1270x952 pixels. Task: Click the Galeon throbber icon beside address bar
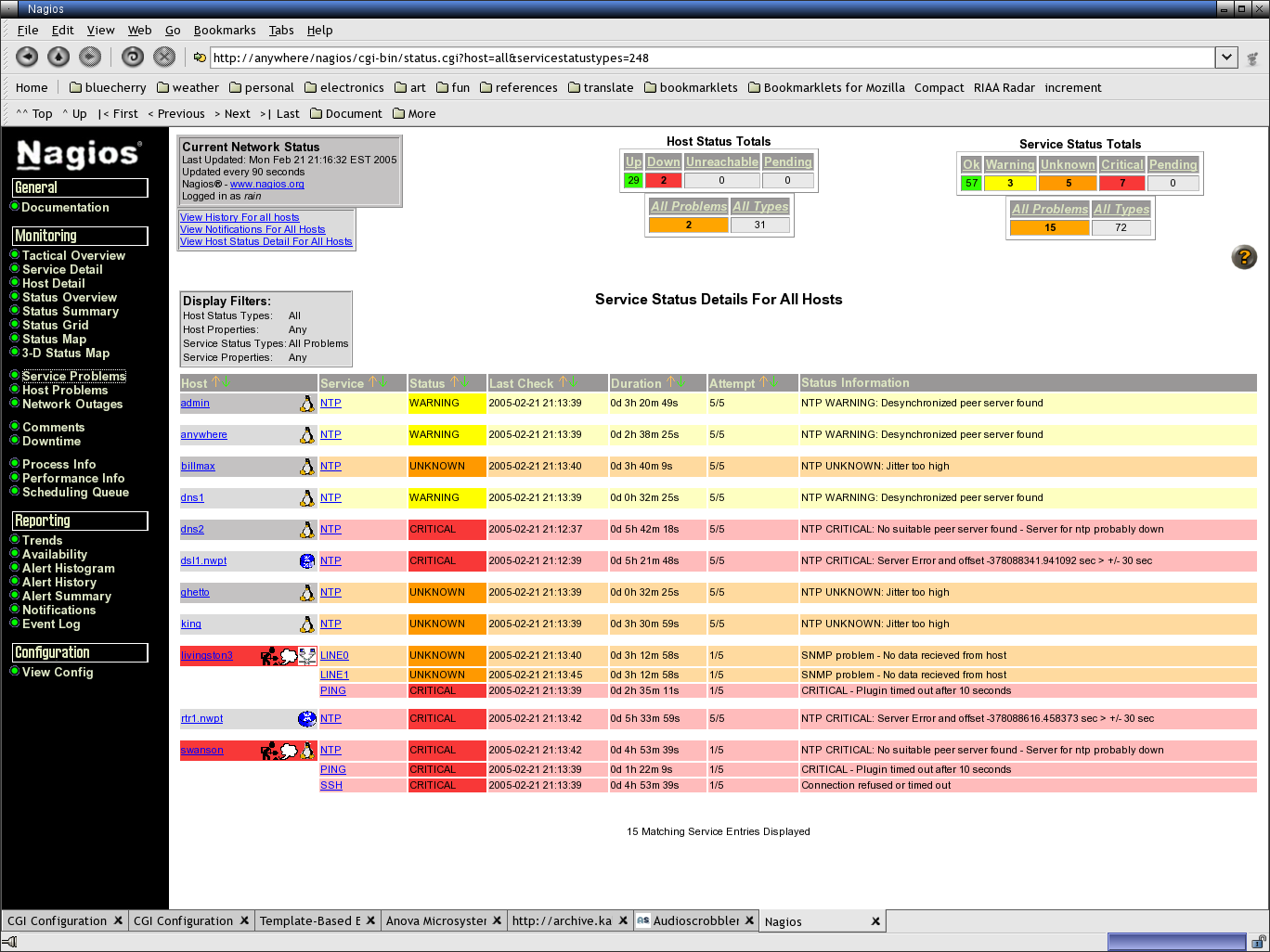pyautogui.click(x=1253, y=58)
